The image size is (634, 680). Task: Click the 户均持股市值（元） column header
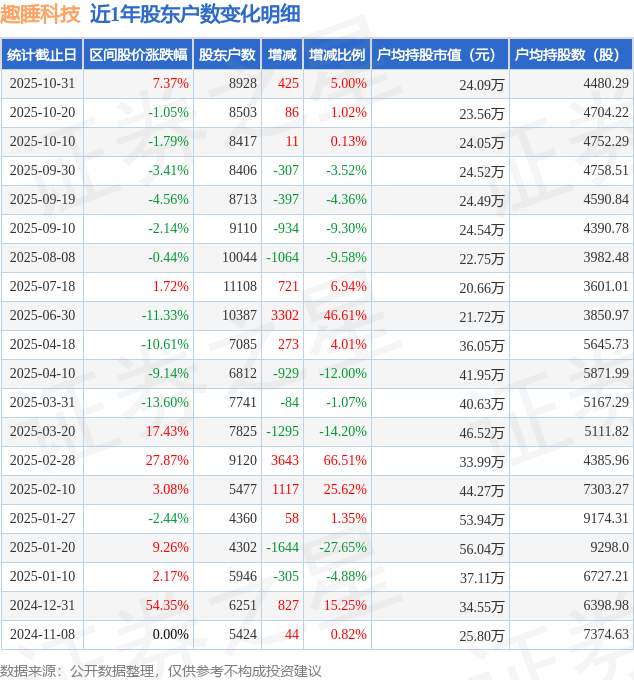click(439, 55)
